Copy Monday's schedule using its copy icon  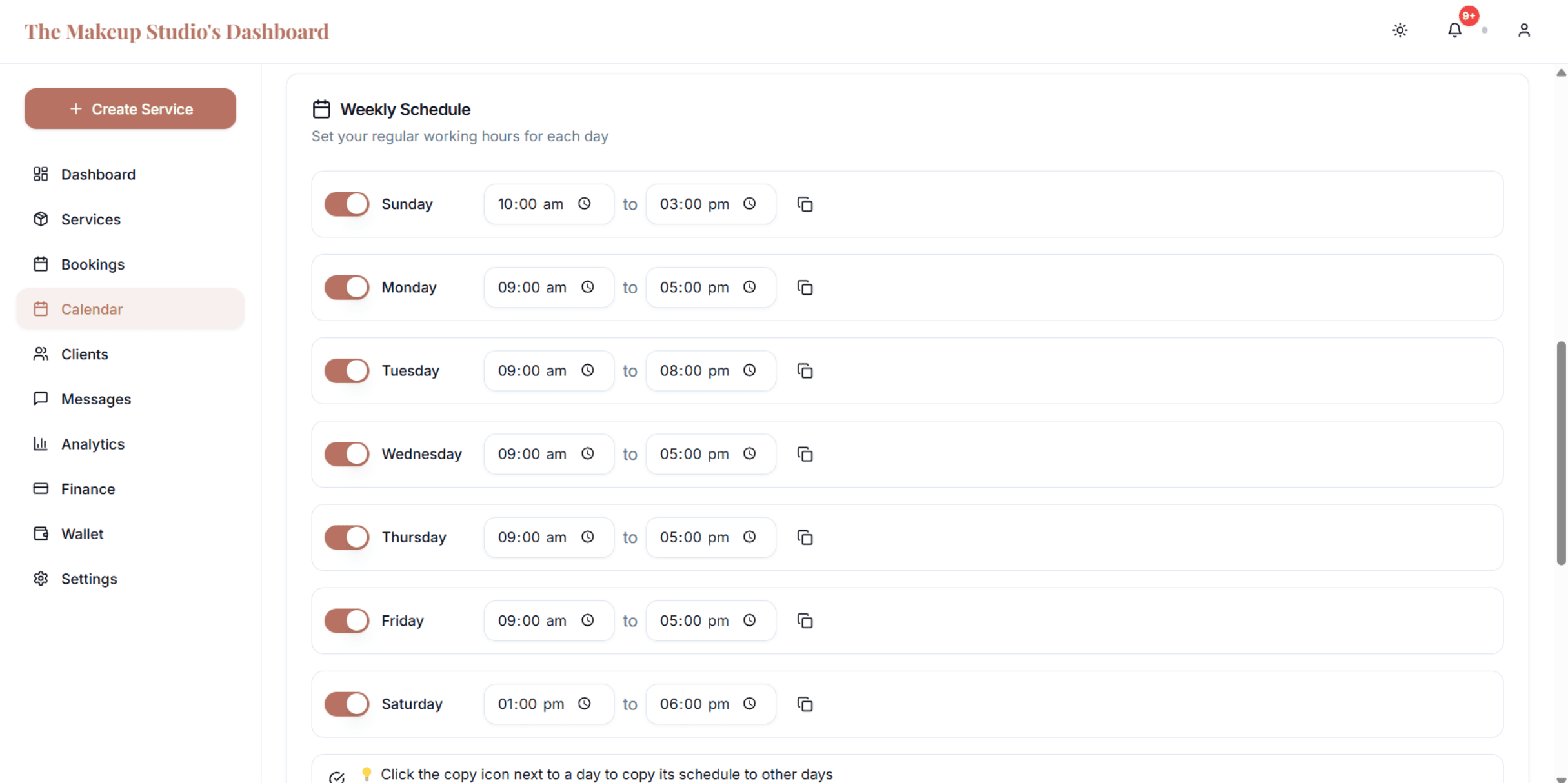point(805,288)
